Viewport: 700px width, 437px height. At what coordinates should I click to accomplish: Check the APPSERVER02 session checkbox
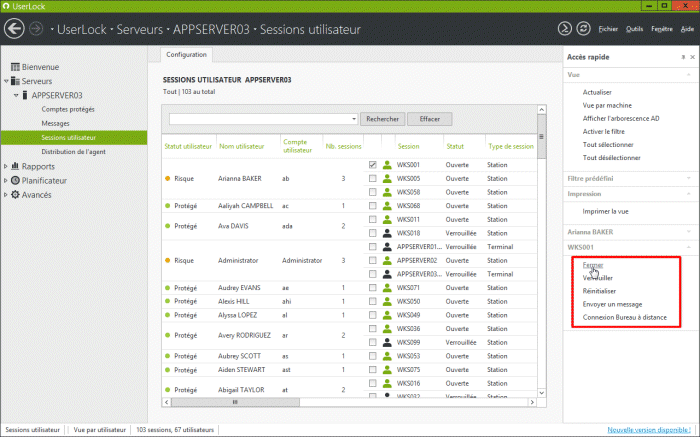pos(373,260)
